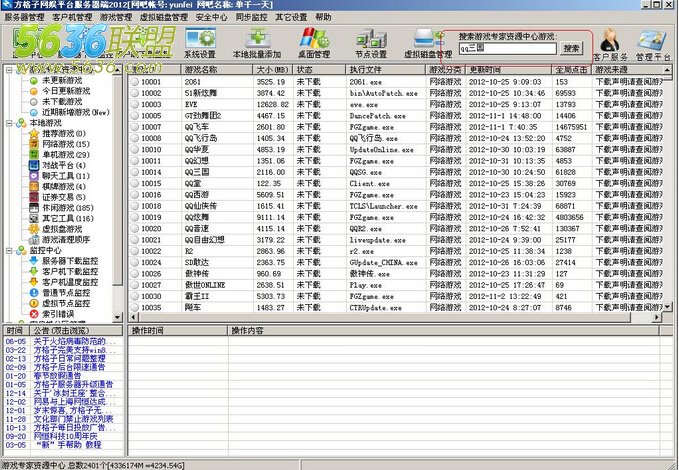Open notice 网维科技10周年庆
679x470 pixels.
[x=65, y=436]
